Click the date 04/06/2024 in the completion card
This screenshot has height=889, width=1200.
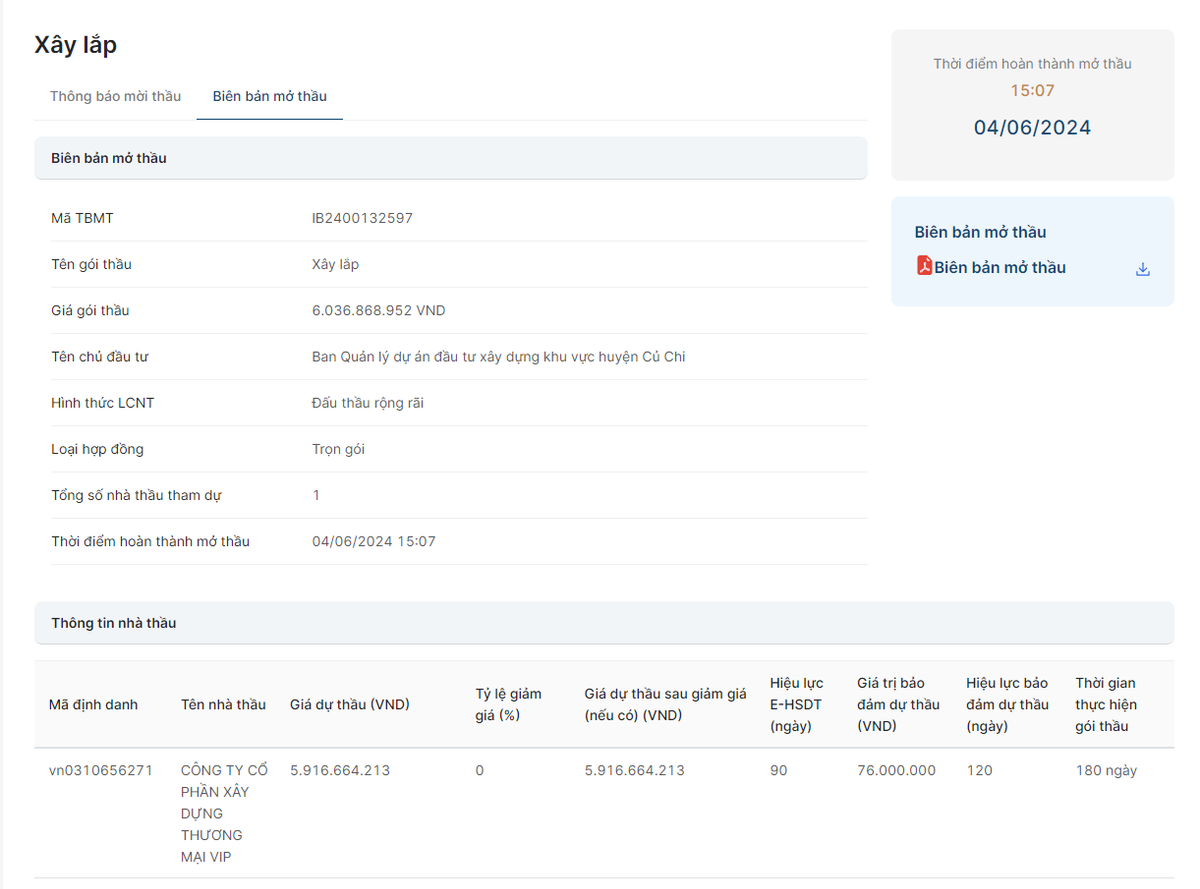1032,128
